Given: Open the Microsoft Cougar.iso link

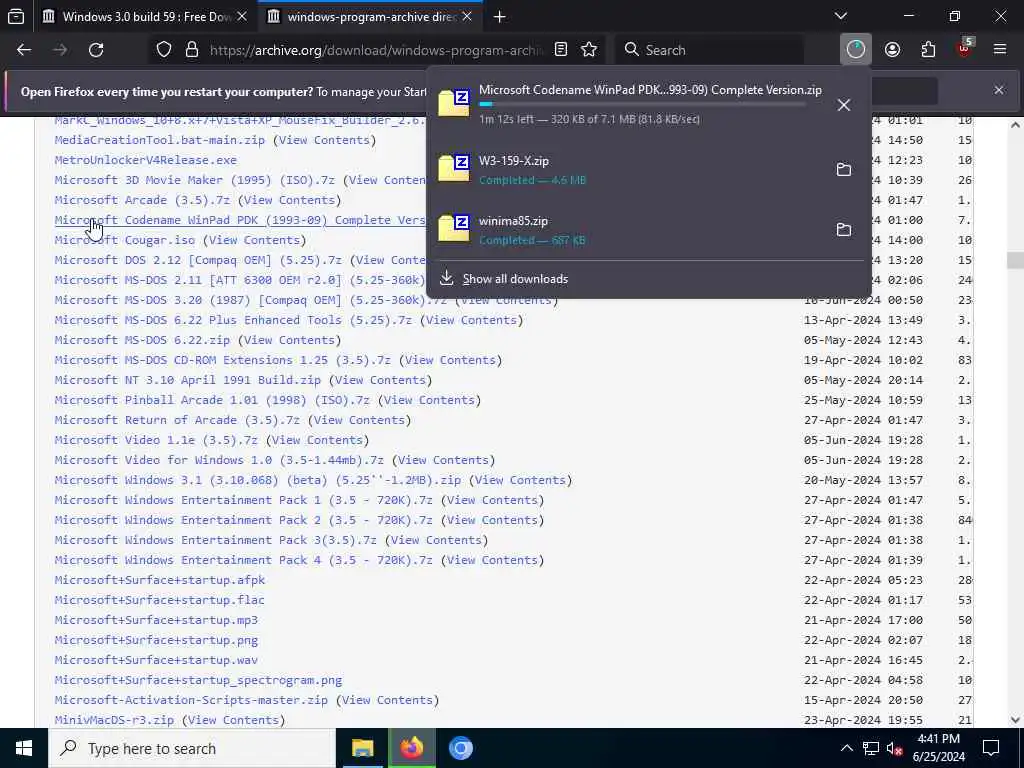Looking at the screenshot, I should point(125,240).
